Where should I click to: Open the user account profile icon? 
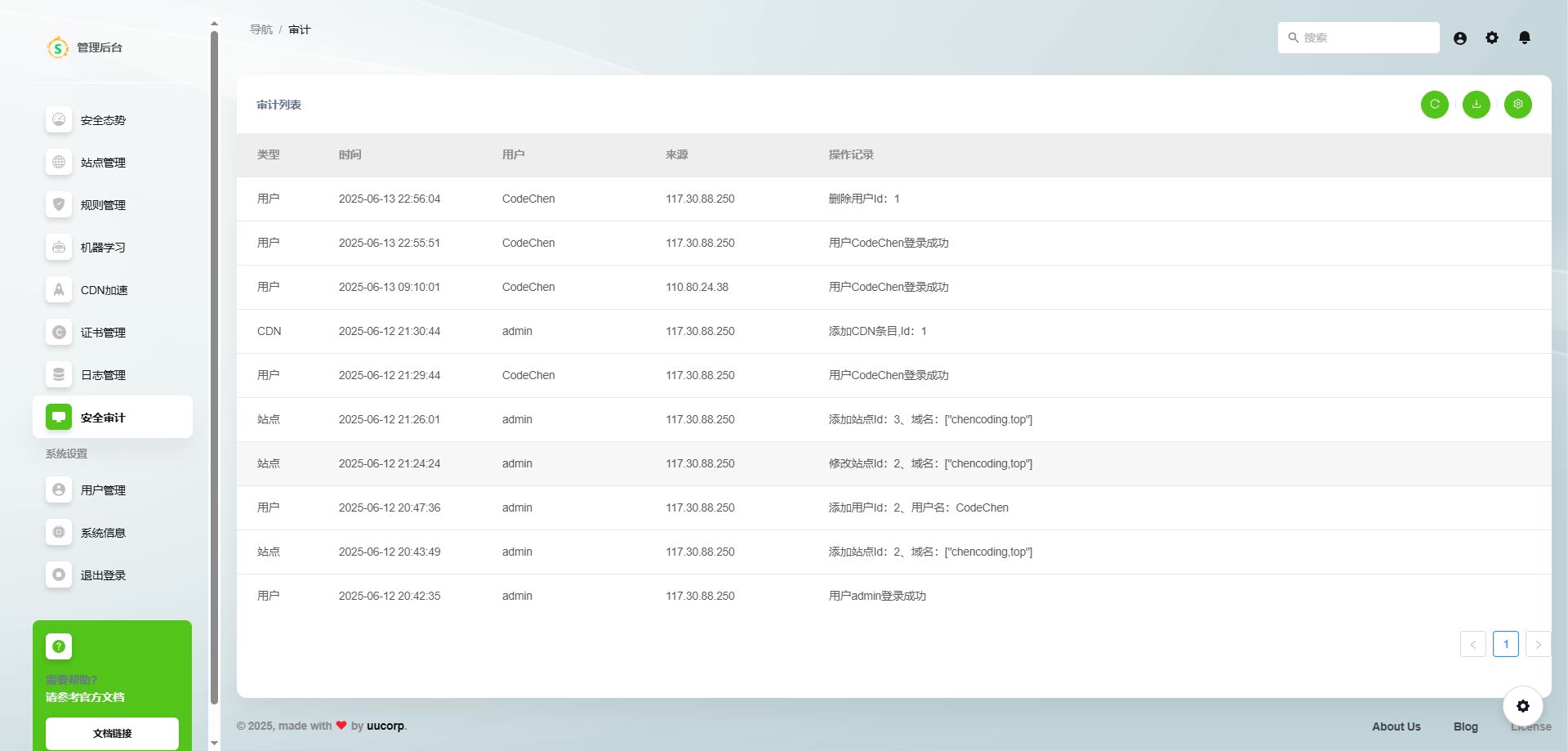1460,38
